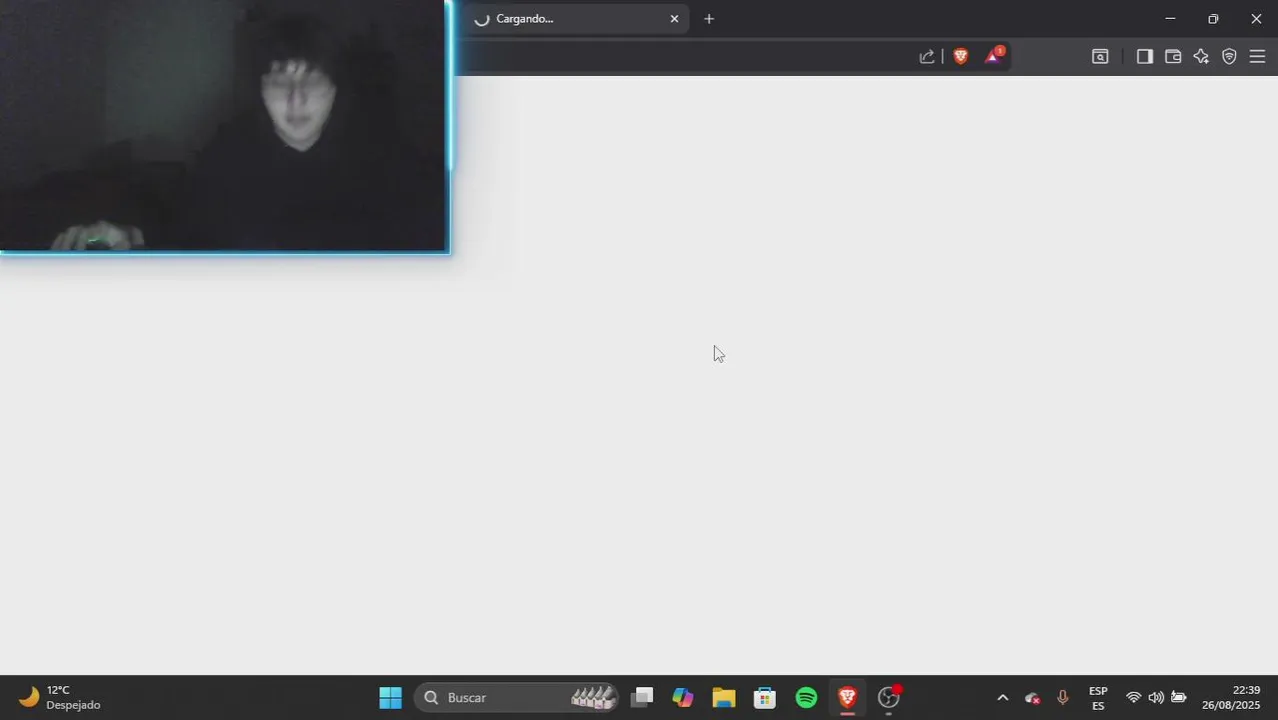Click the microphone tray icon
1278x720 pixels.
pyautogui.click(x=1063, y=698)
